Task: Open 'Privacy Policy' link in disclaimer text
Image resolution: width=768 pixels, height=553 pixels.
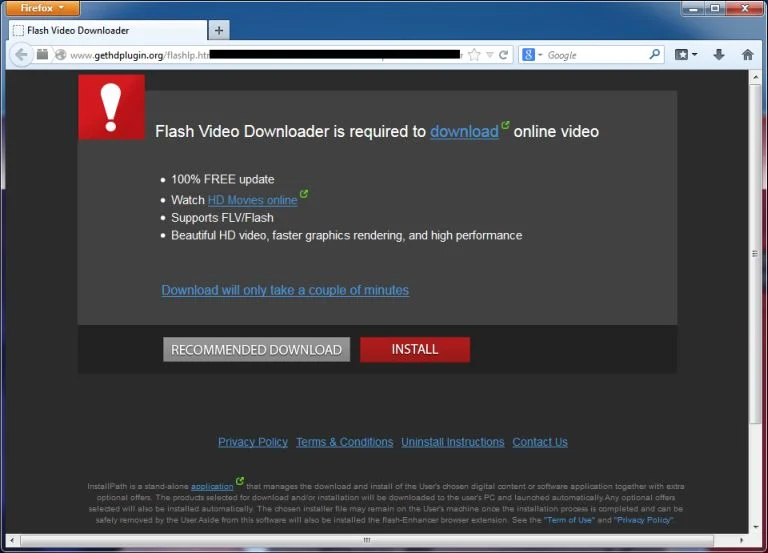Action: (x=644, y=520)
